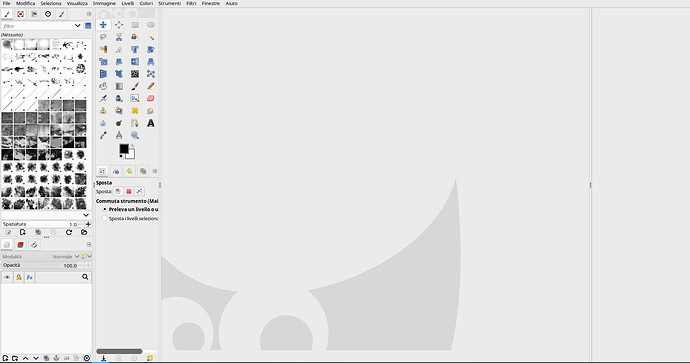The height and width of the screenshot is (363, 690).
Task: Select the Crop tool
Action: pyautogui.click(x=119, y=49)
